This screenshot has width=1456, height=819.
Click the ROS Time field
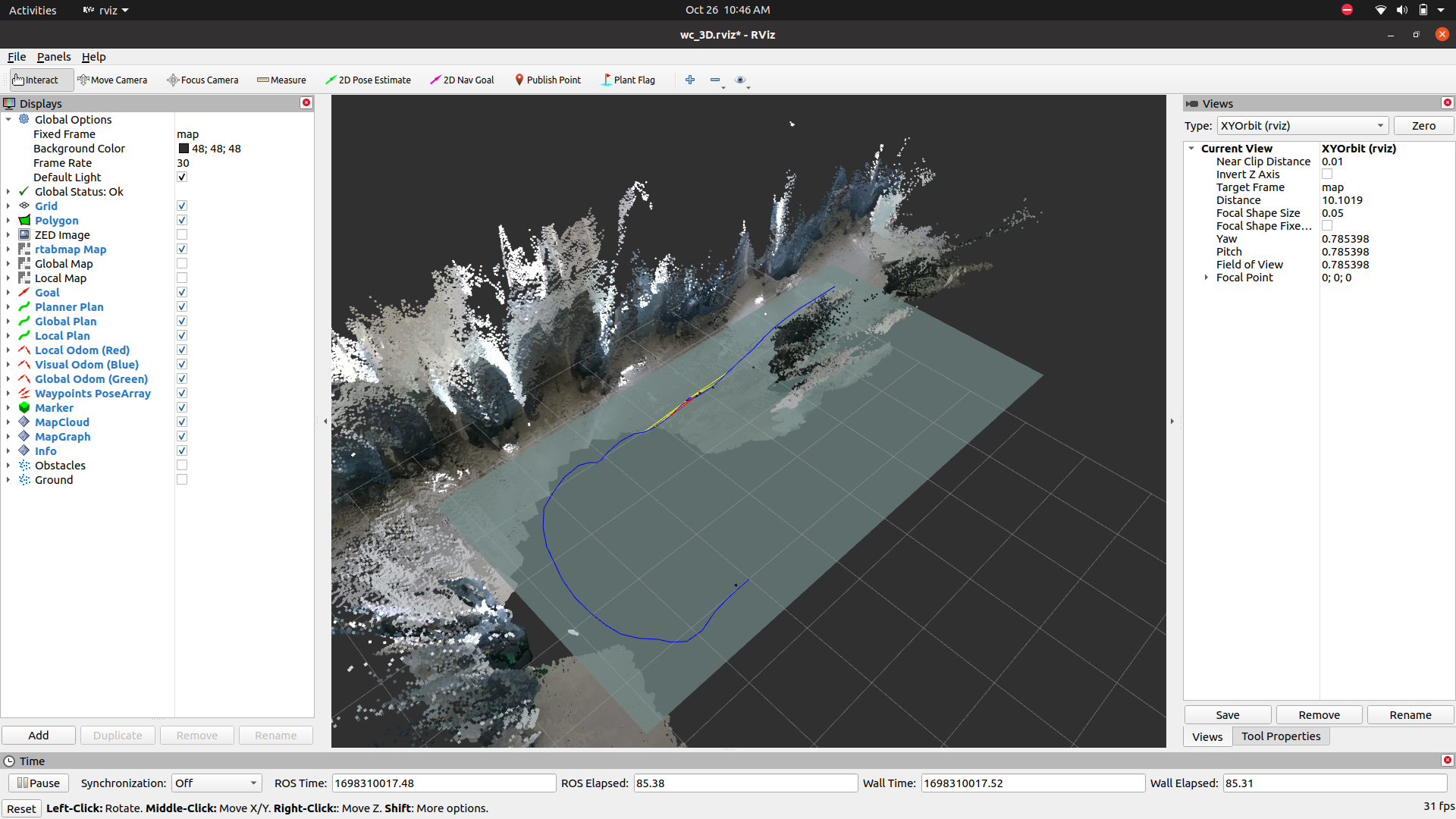click(x=444, y=783)
